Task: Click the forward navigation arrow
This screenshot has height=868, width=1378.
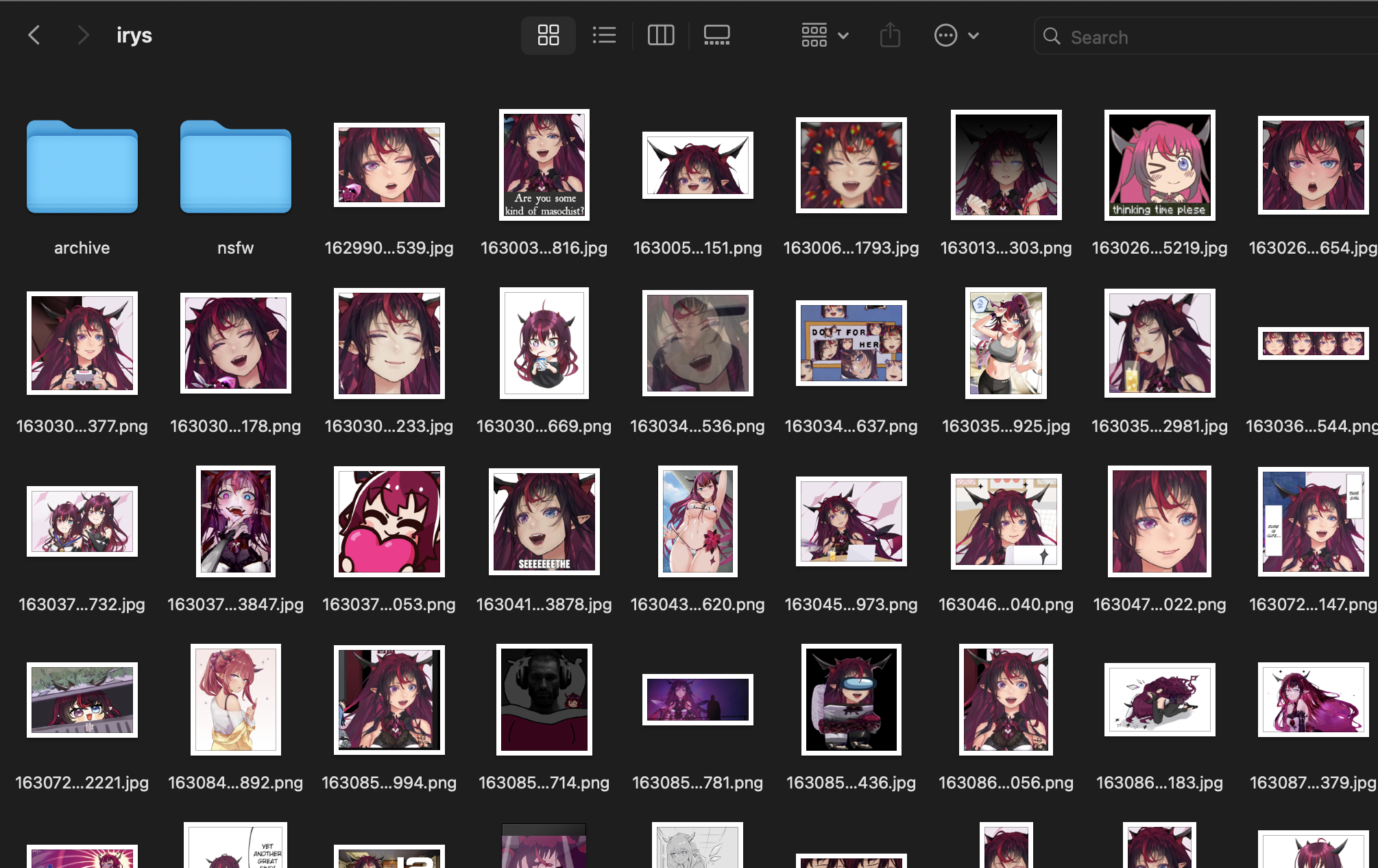Action: click(x=82, y=35)
